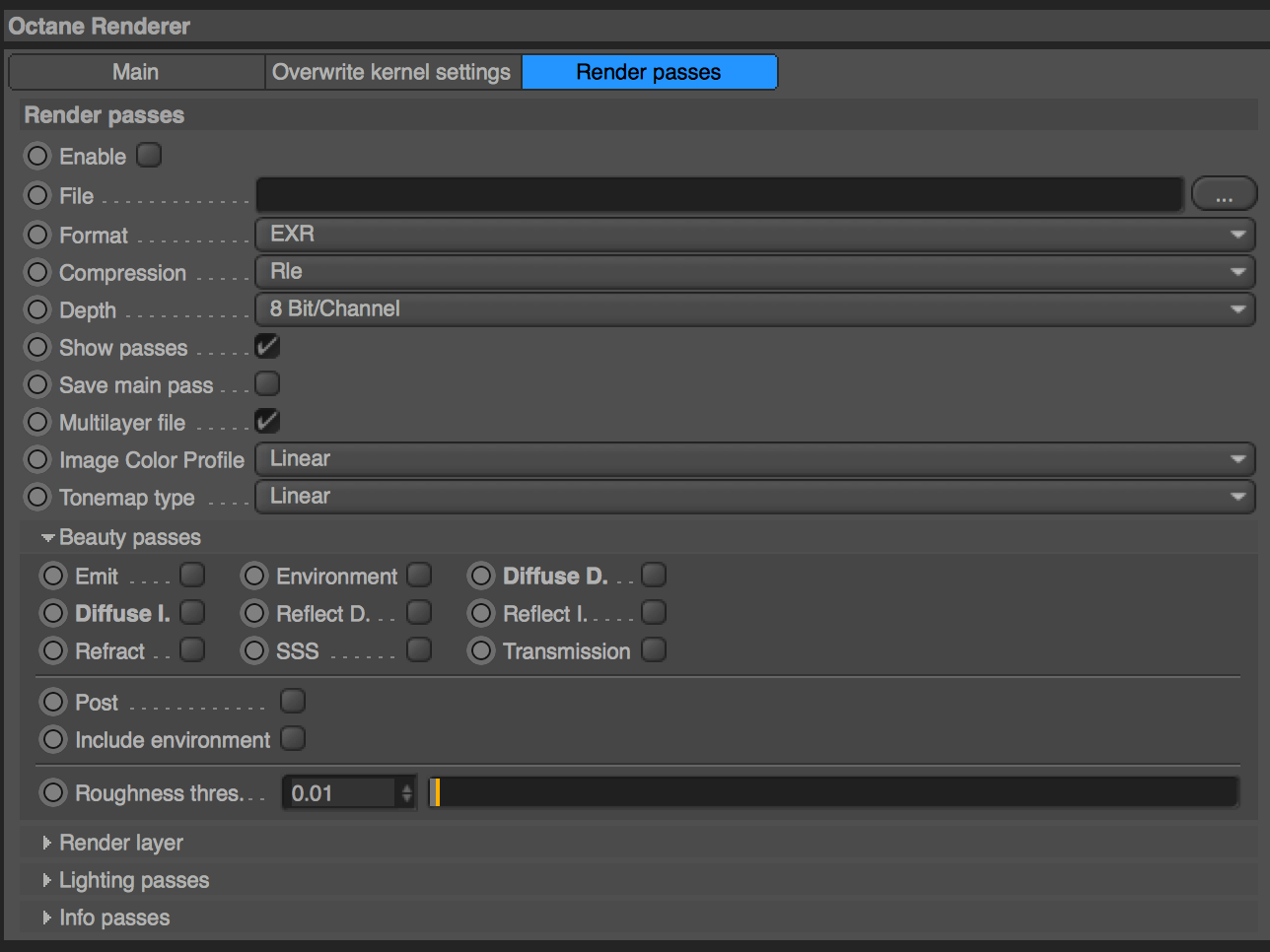Enable the Reflect D. pass checkbox
This screenshot has width=1270, height=952.
pos(419,612)
